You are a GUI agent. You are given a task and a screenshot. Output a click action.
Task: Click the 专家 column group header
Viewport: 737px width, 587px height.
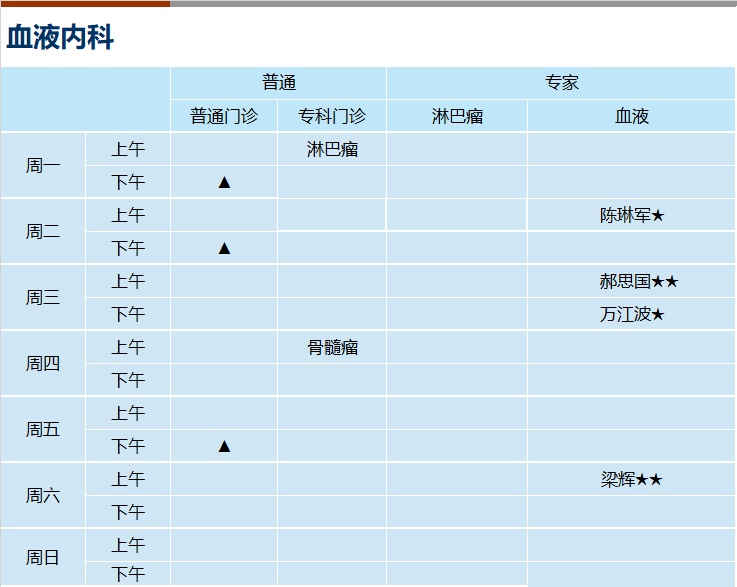(561, 83)
